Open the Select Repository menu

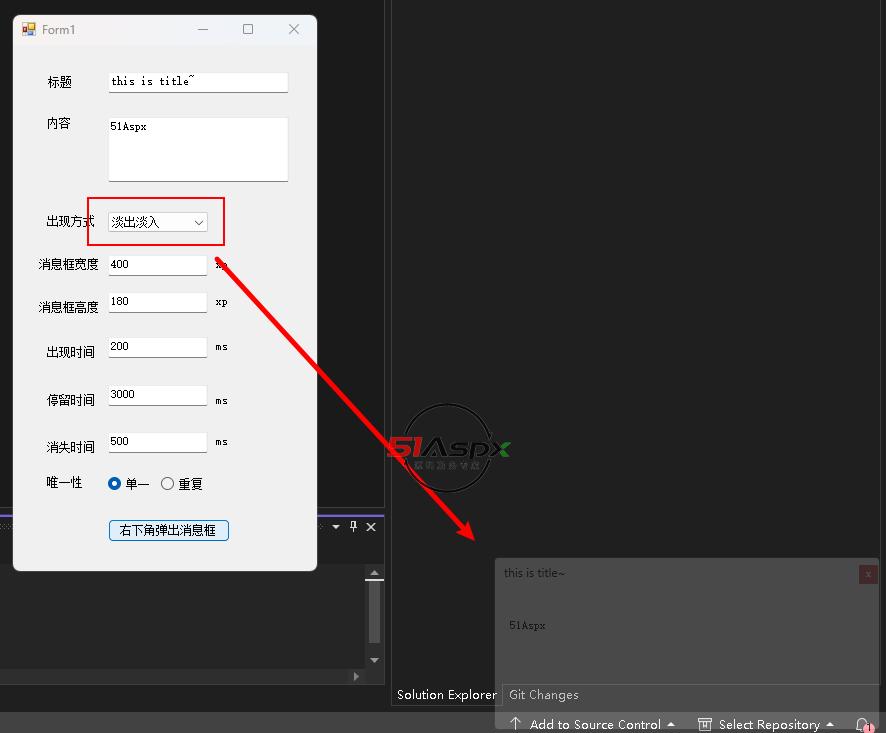766,724
